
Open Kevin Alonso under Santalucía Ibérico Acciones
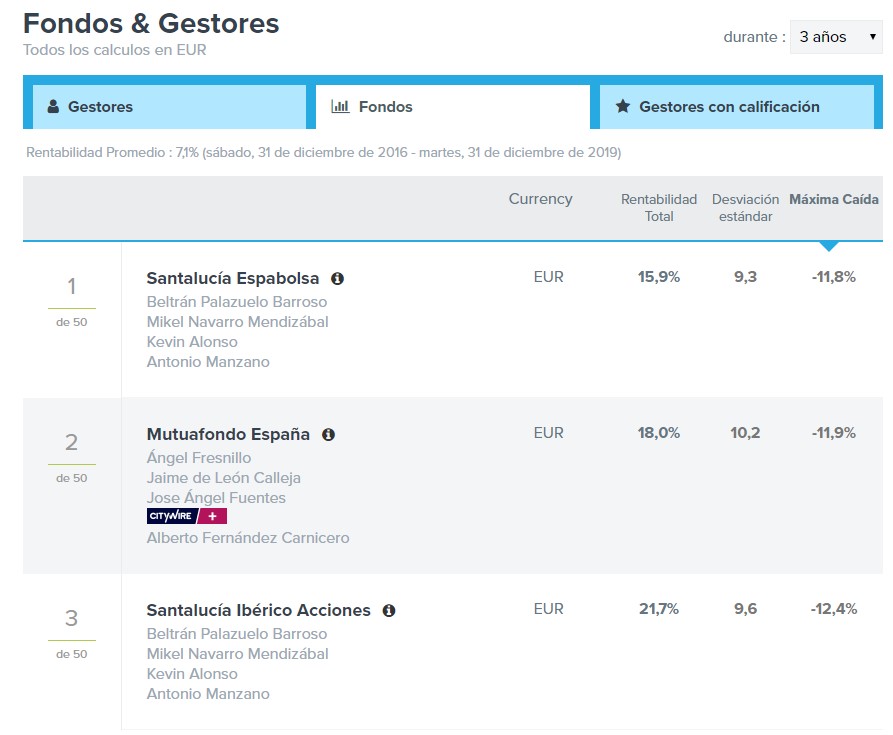coord(192,674)
